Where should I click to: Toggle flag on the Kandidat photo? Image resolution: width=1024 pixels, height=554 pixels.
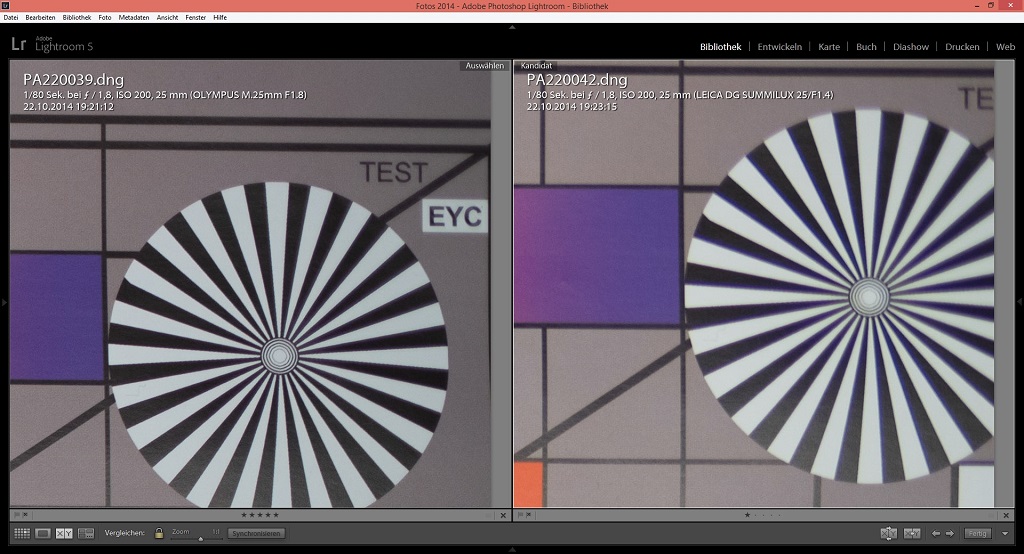tap(520, 515)
